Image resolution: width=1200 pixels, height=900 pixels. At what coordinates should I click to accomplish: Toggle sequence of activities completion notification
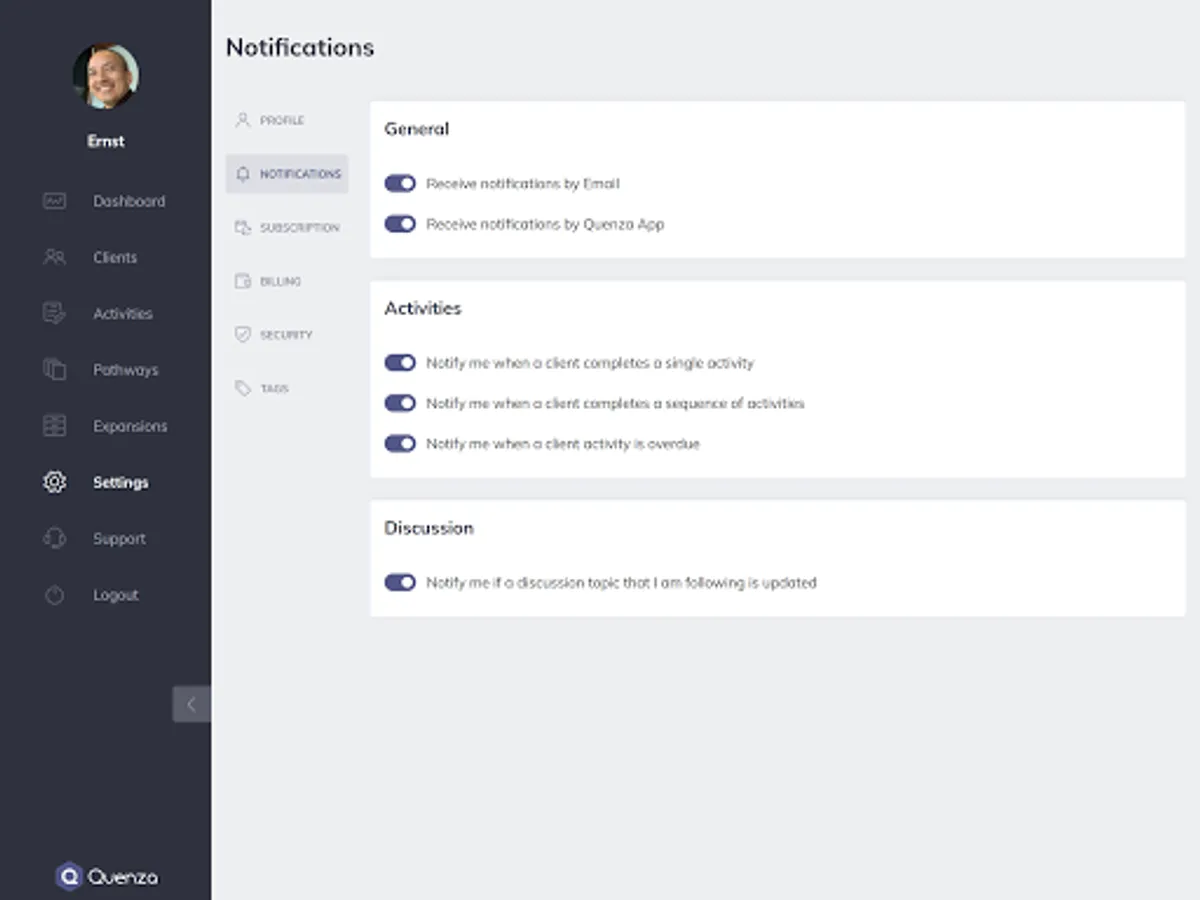point(400,403)
